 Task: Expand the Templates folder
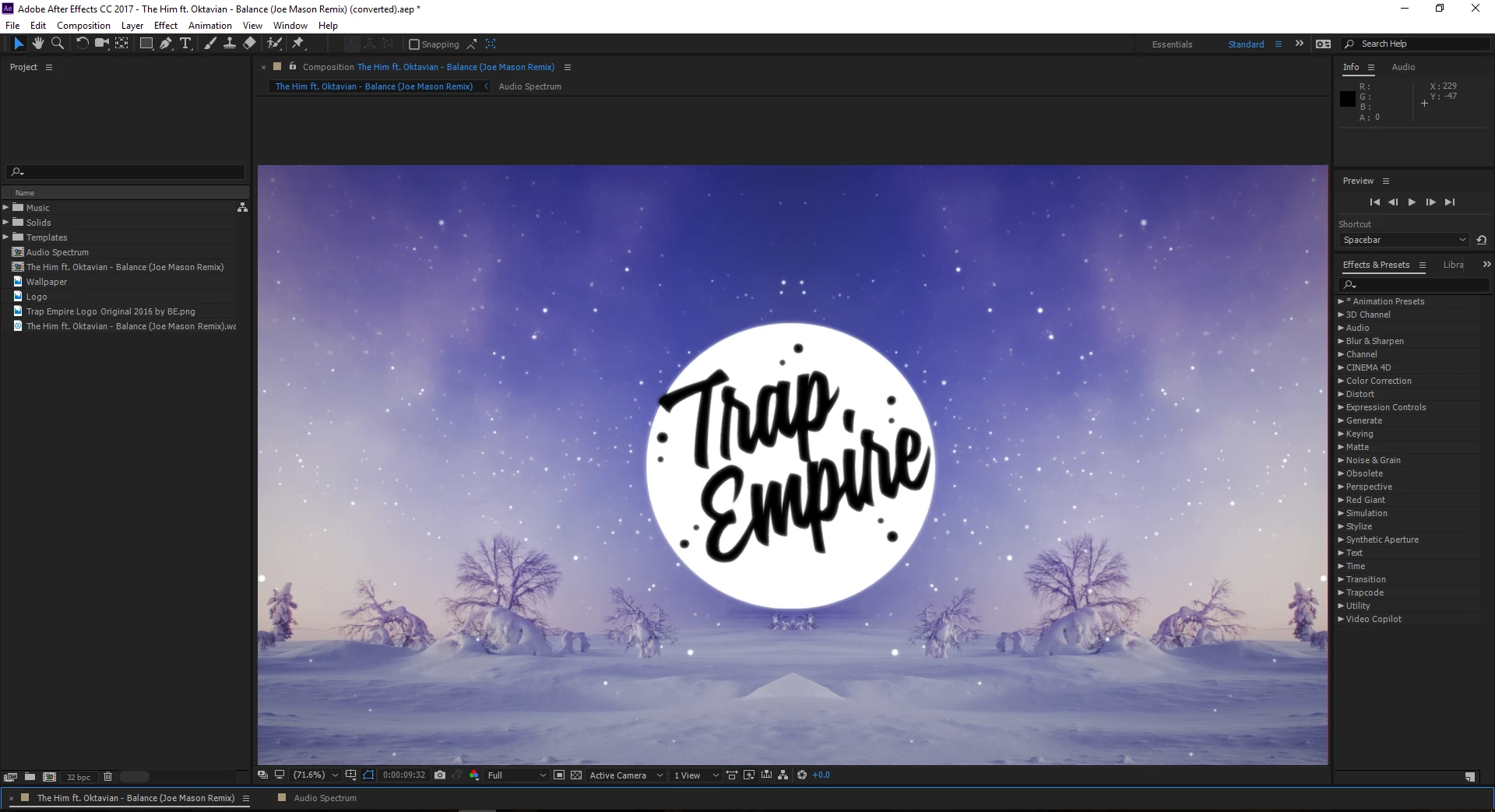(5, 237)
